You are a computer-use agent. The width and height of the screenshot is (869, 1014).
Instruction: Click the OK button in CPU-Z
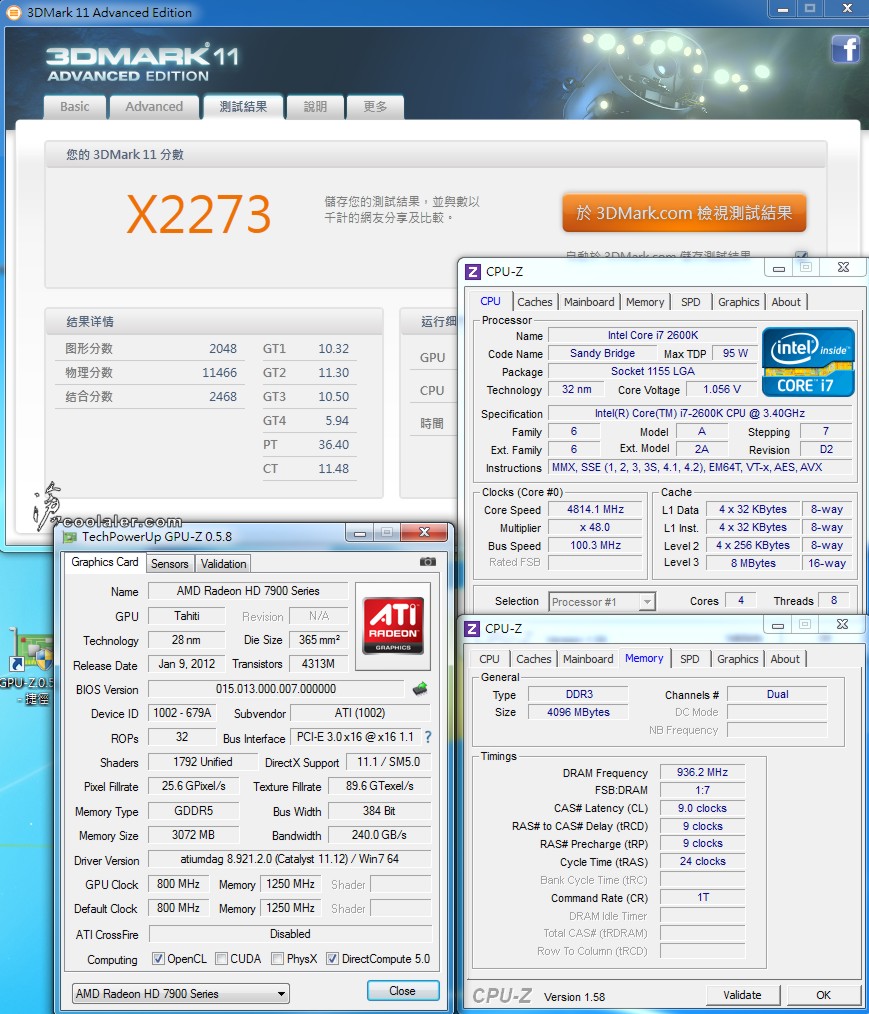point(823,995)
